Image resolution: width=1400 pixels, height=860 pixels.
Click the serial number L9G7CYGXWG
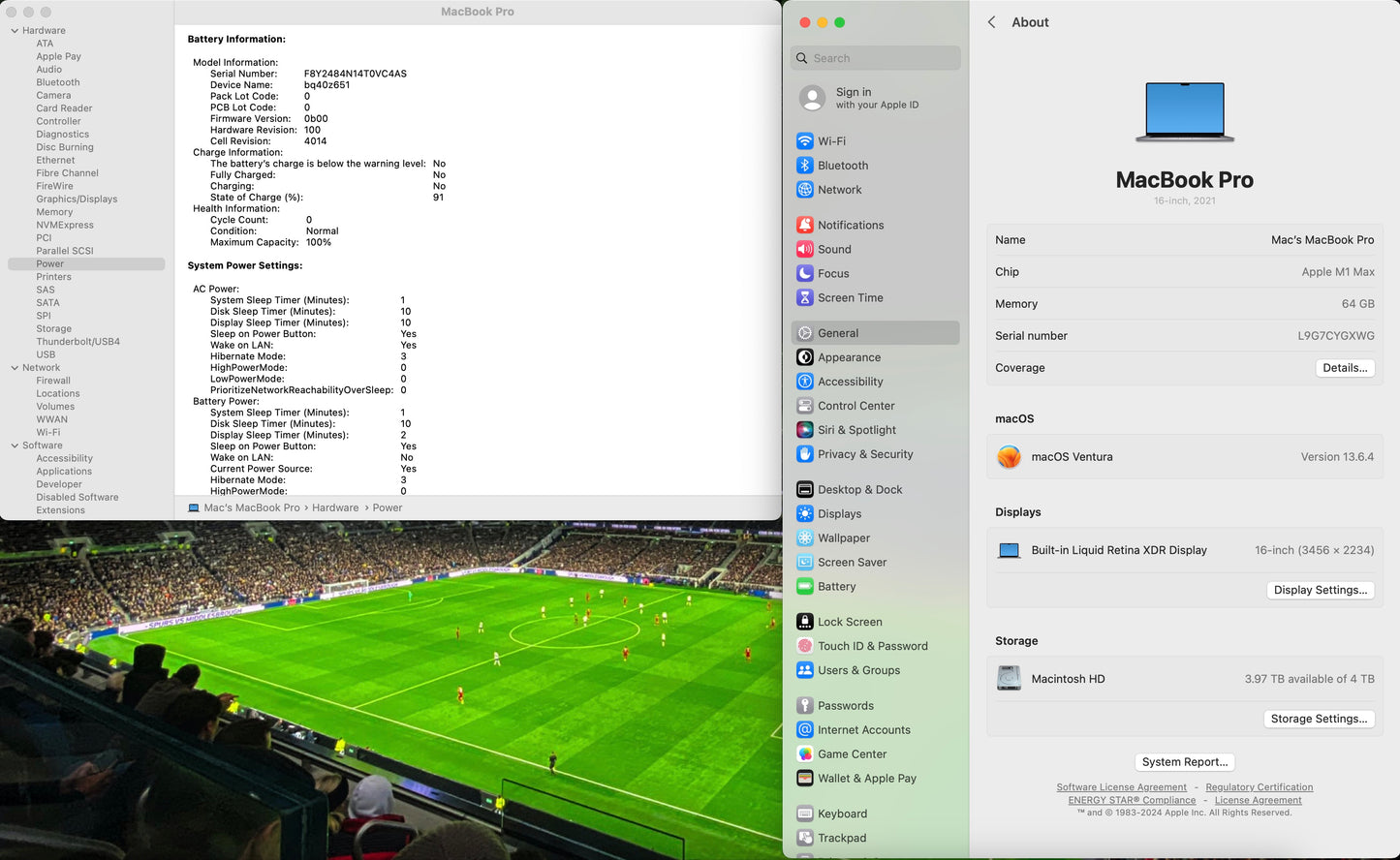point(1336,336)
